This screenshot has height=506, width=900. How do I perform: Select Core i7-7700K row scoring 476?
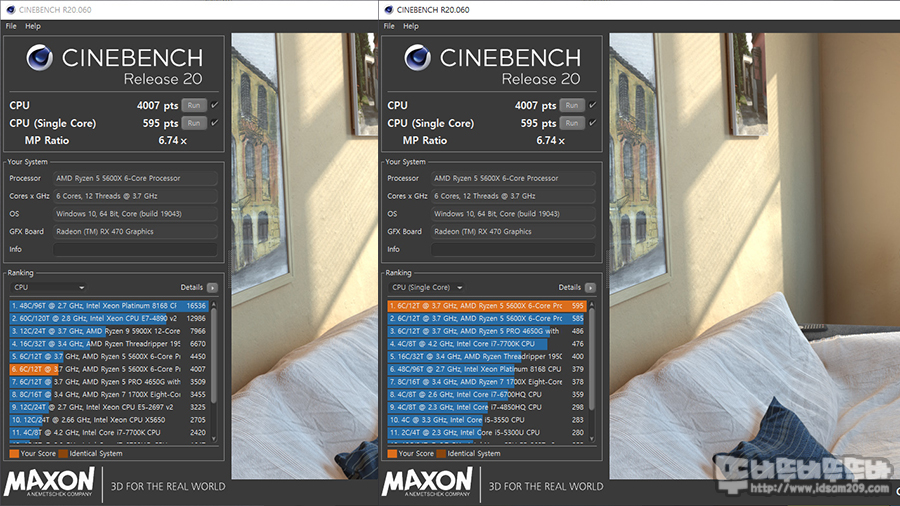click(487, 344)
